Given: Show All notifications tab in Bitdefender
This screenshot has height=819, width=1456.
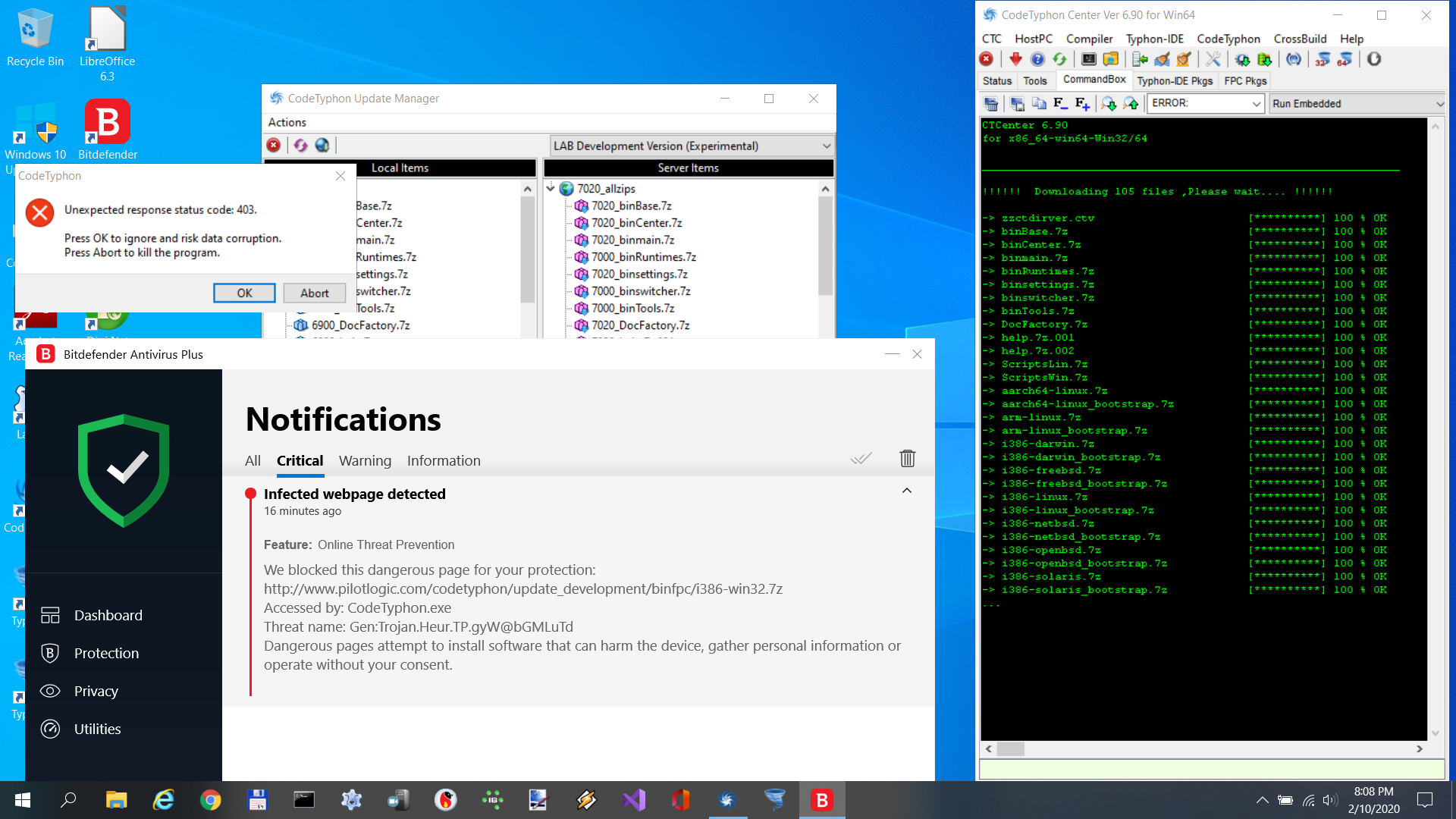Looking at the screenshot, I should (x=253, y=460).
